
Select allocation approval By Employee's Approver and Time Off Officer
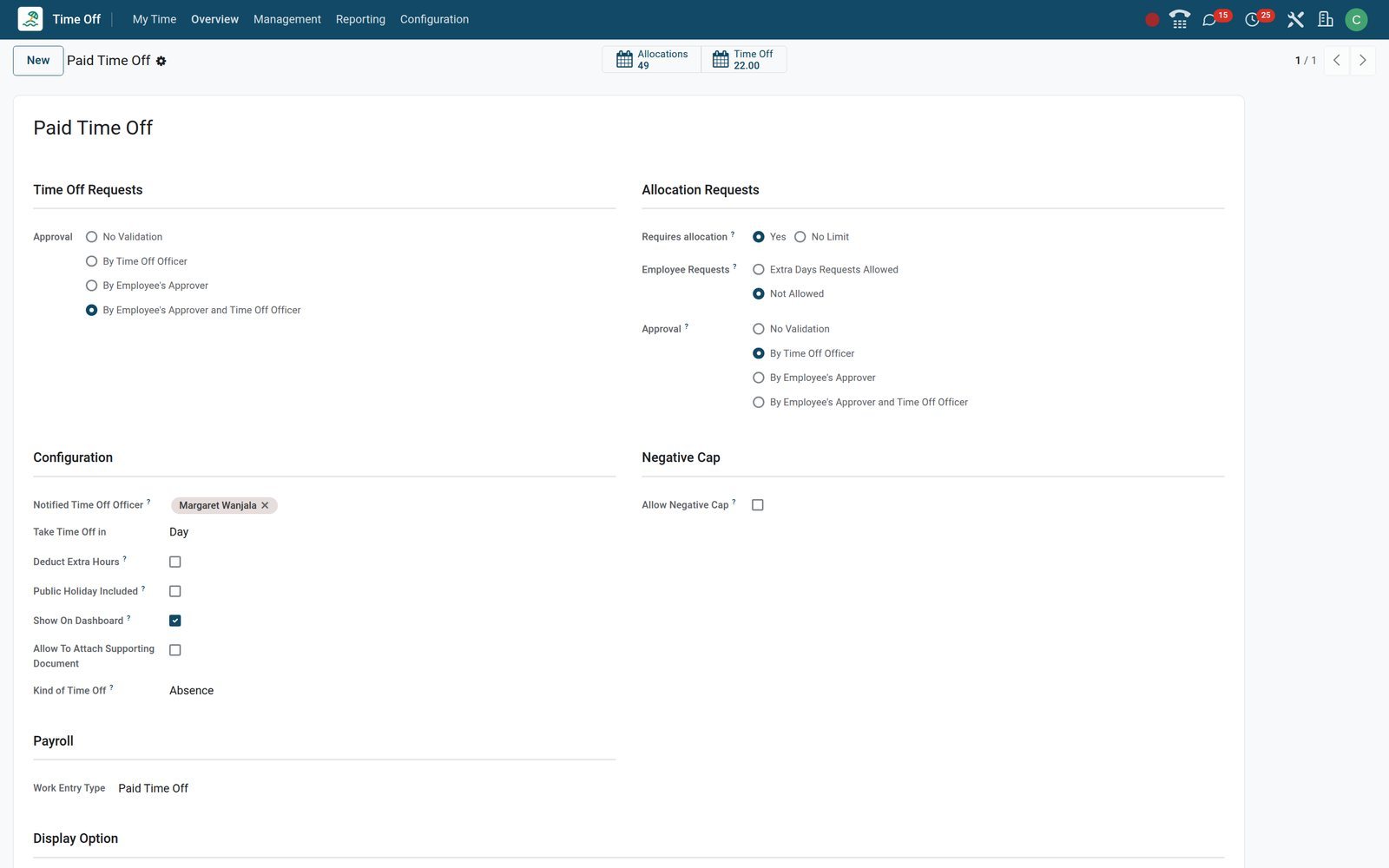[759, 402]
